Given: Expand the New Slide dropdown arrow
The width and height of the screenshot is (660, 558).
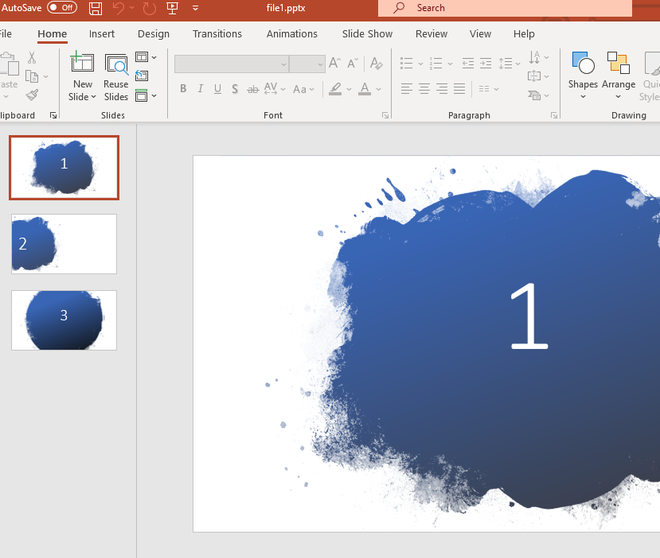Looking at the screenshot, I should coord(93,97).
